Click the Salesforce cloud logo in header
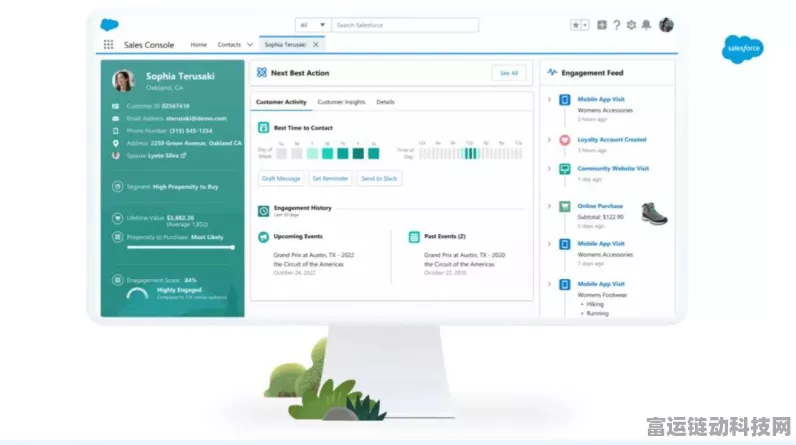 [109, 24]
